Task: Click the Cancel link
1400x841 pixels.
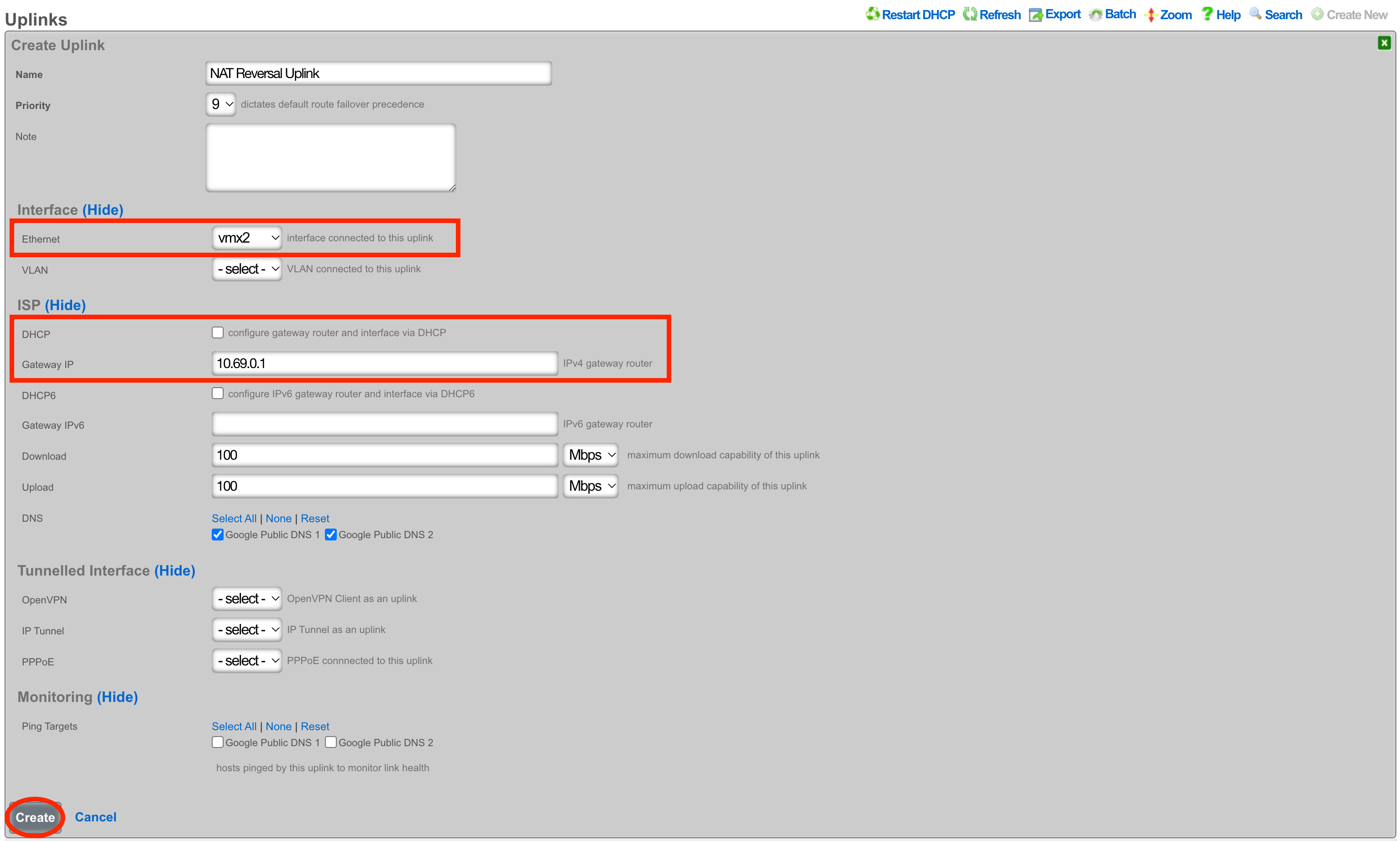Action: tap(96, 817)
